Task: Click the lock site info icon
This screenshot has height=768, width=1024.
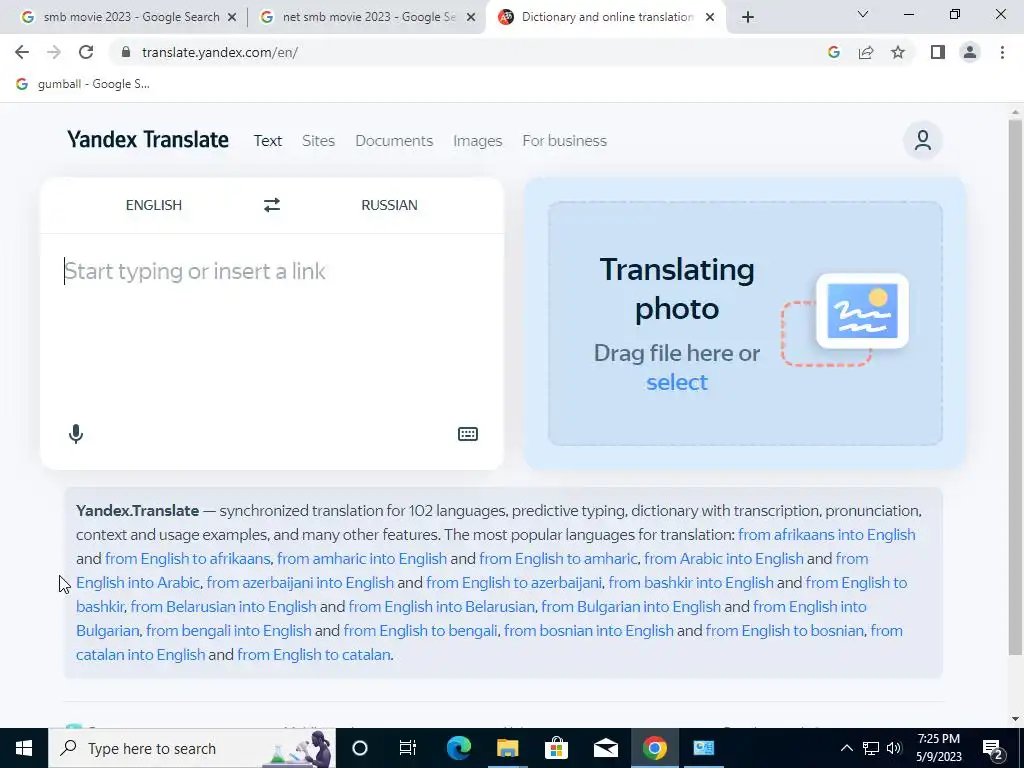Action: (126, 52)
